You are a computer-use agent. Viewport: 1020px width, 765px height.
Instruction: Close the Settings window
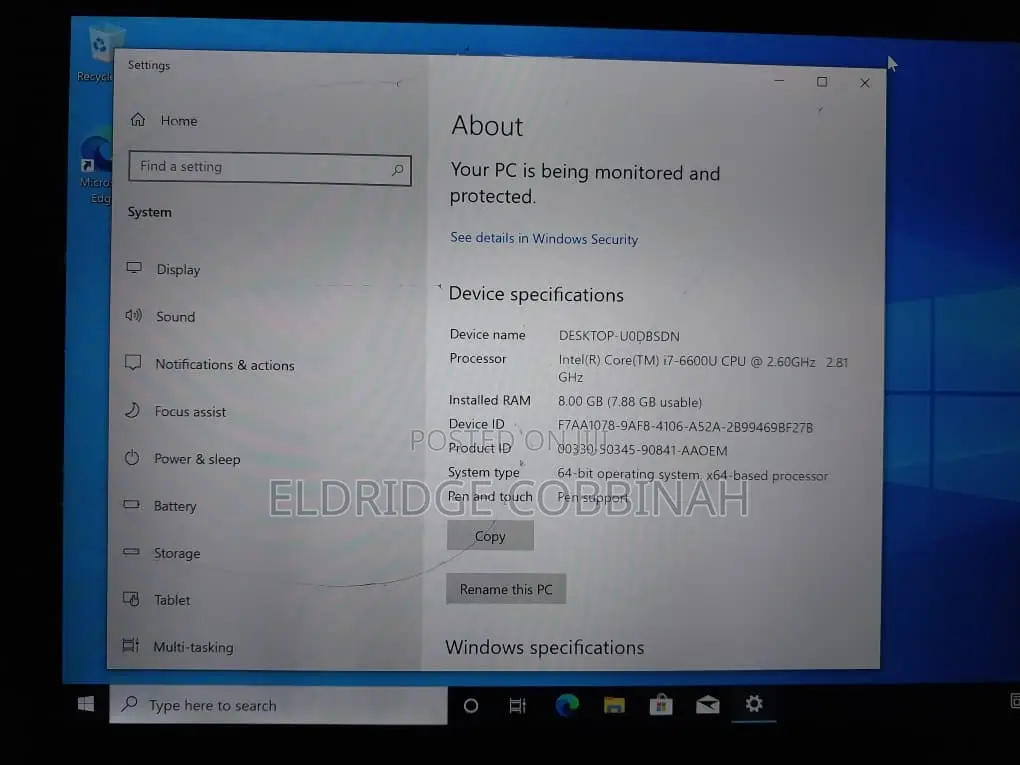865,83
